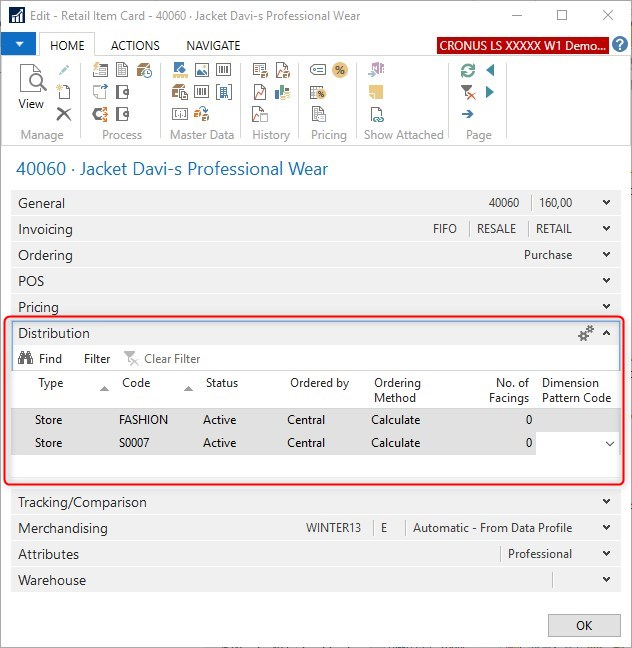Go to next record with right arrow

[490, 92]
